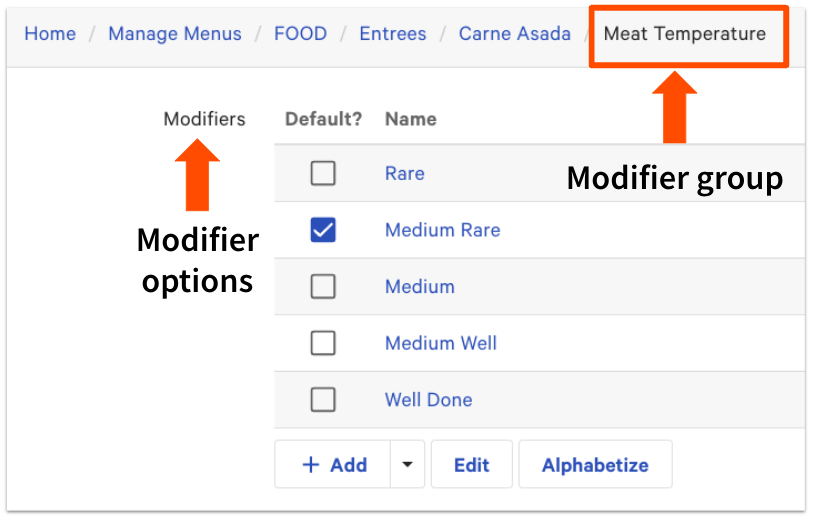The image size is (815, 520).
Task: Go to Home breadcrumb
Action: pos(50,34)
